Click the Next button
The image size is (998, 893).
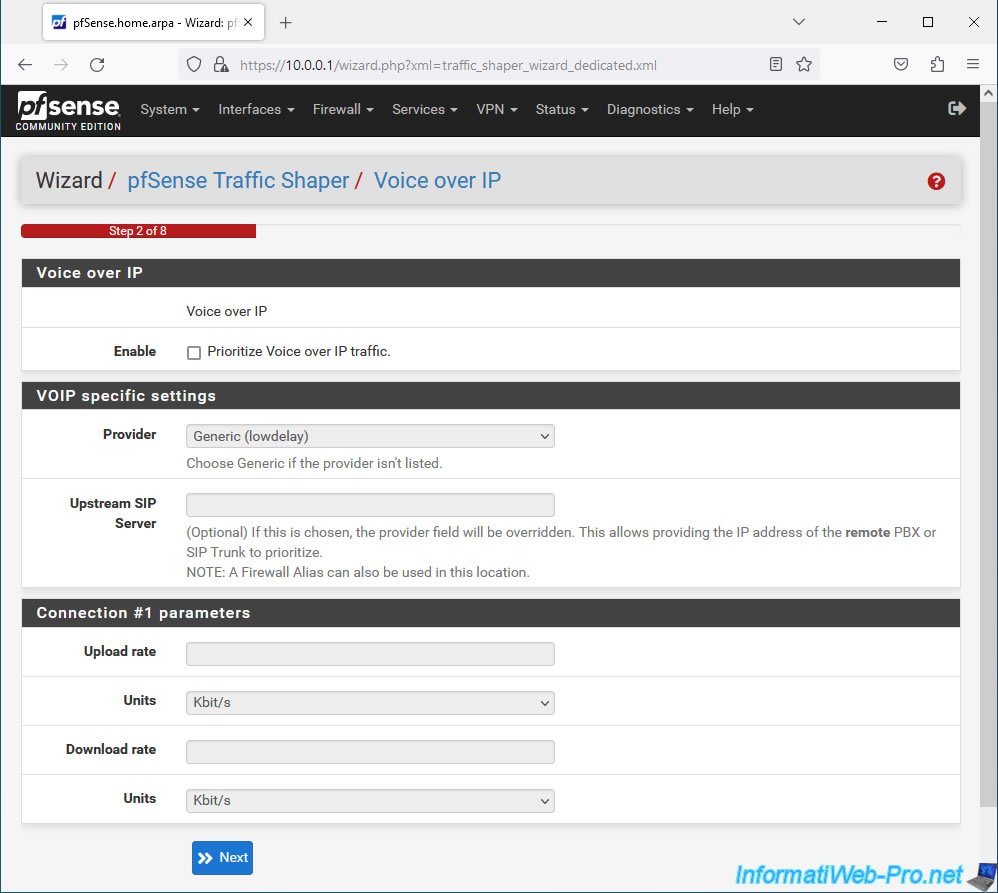tap(222, 857)
